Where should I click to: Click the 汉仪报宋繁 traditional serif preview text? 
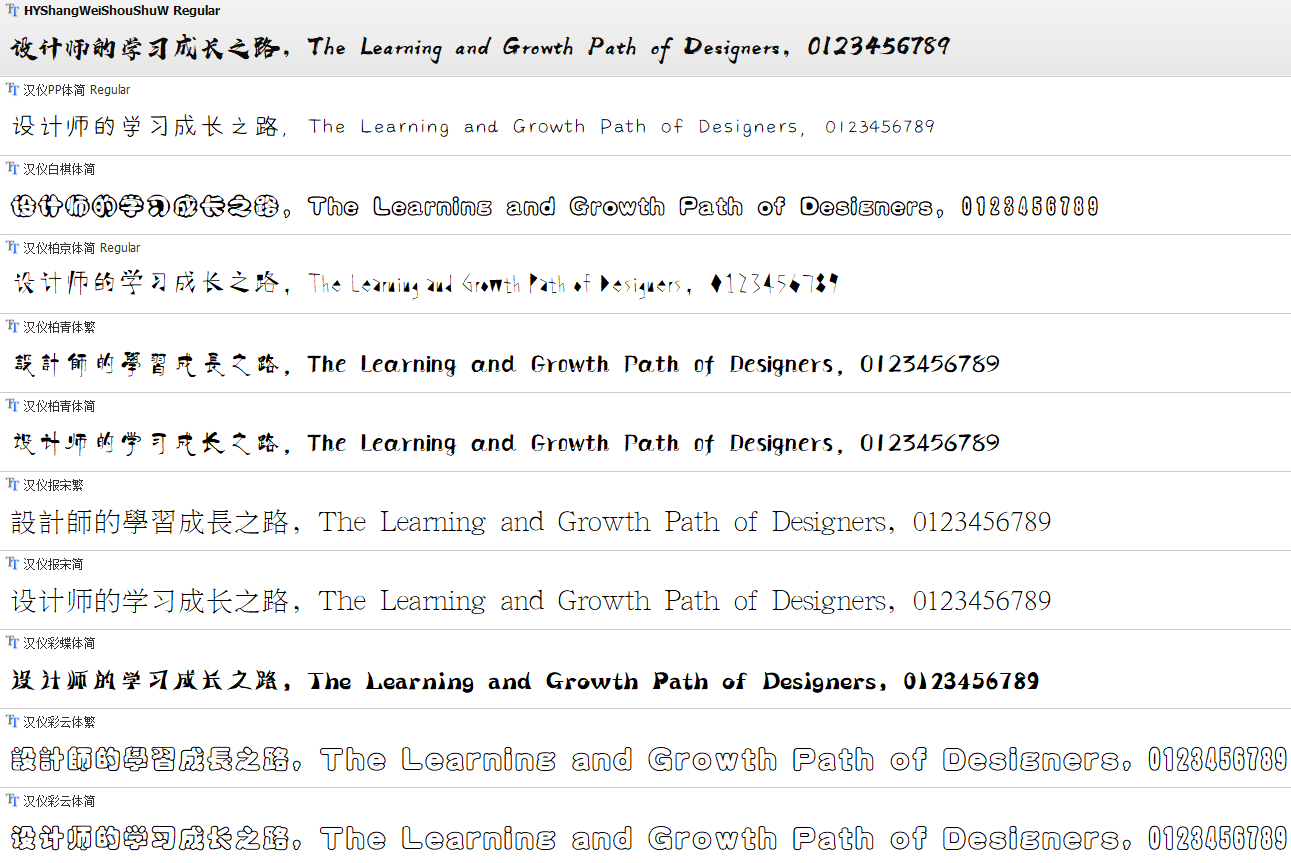pyautogui.click(x=530, y=522)
